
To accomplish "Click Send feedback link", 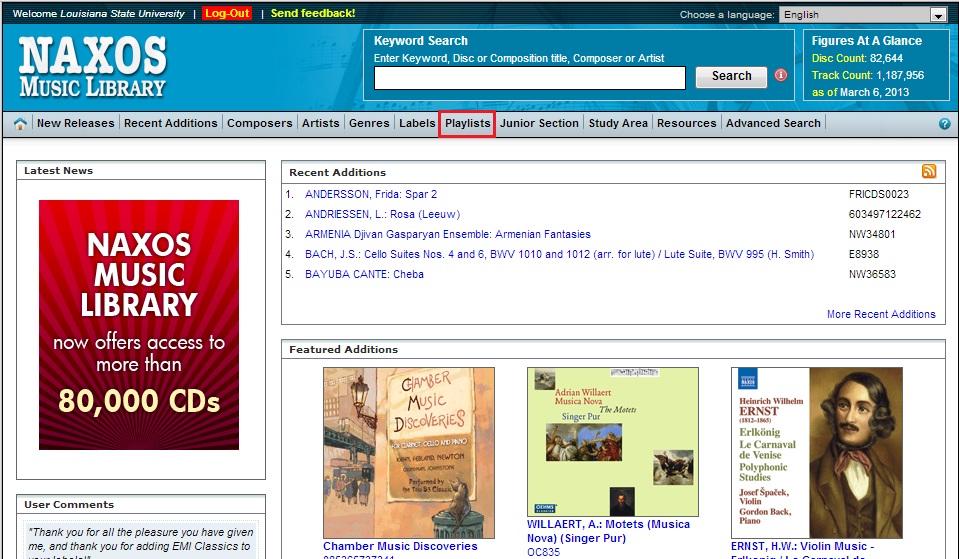I will point(313,13).
